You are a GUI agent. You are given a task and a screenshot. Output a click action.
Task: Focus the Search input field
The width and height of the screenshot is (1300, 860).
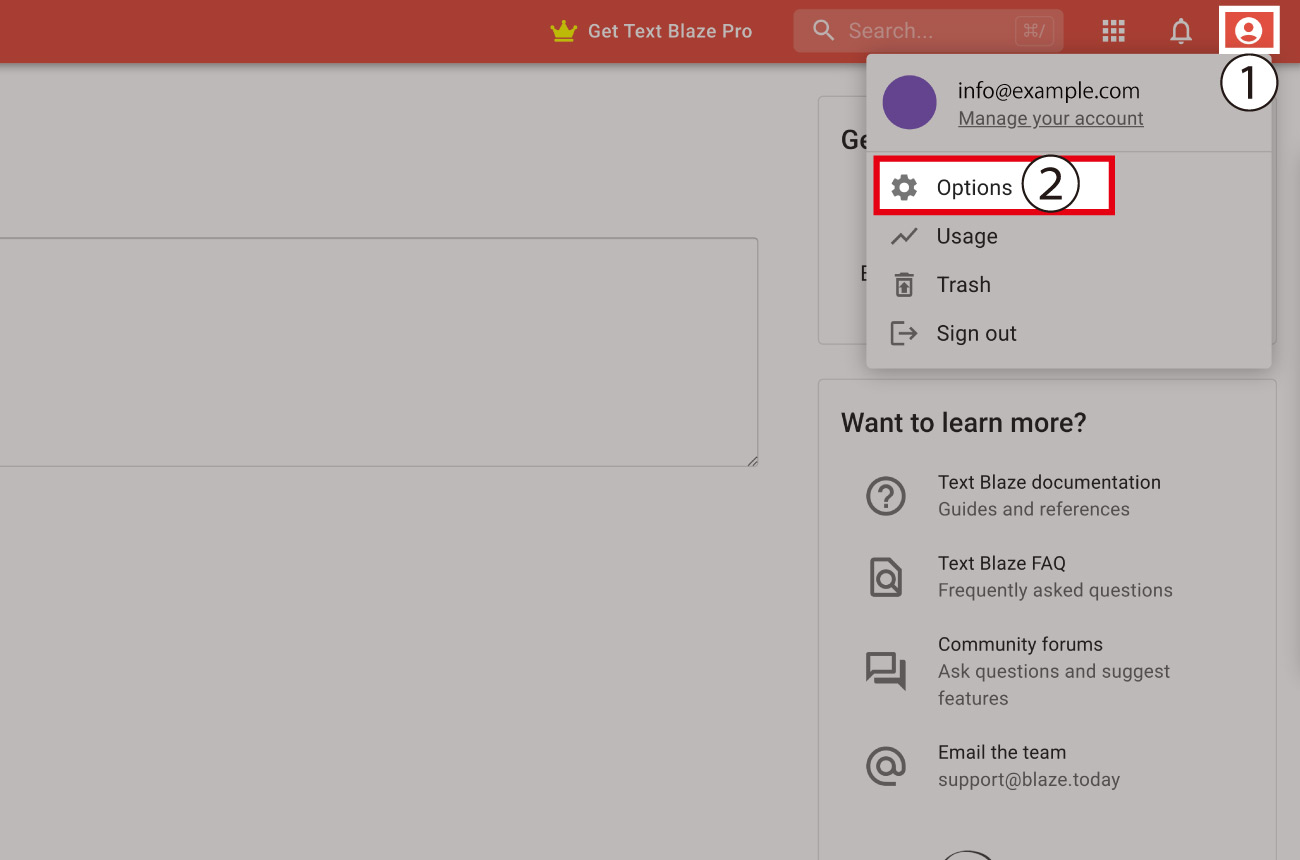click(928, 31)
